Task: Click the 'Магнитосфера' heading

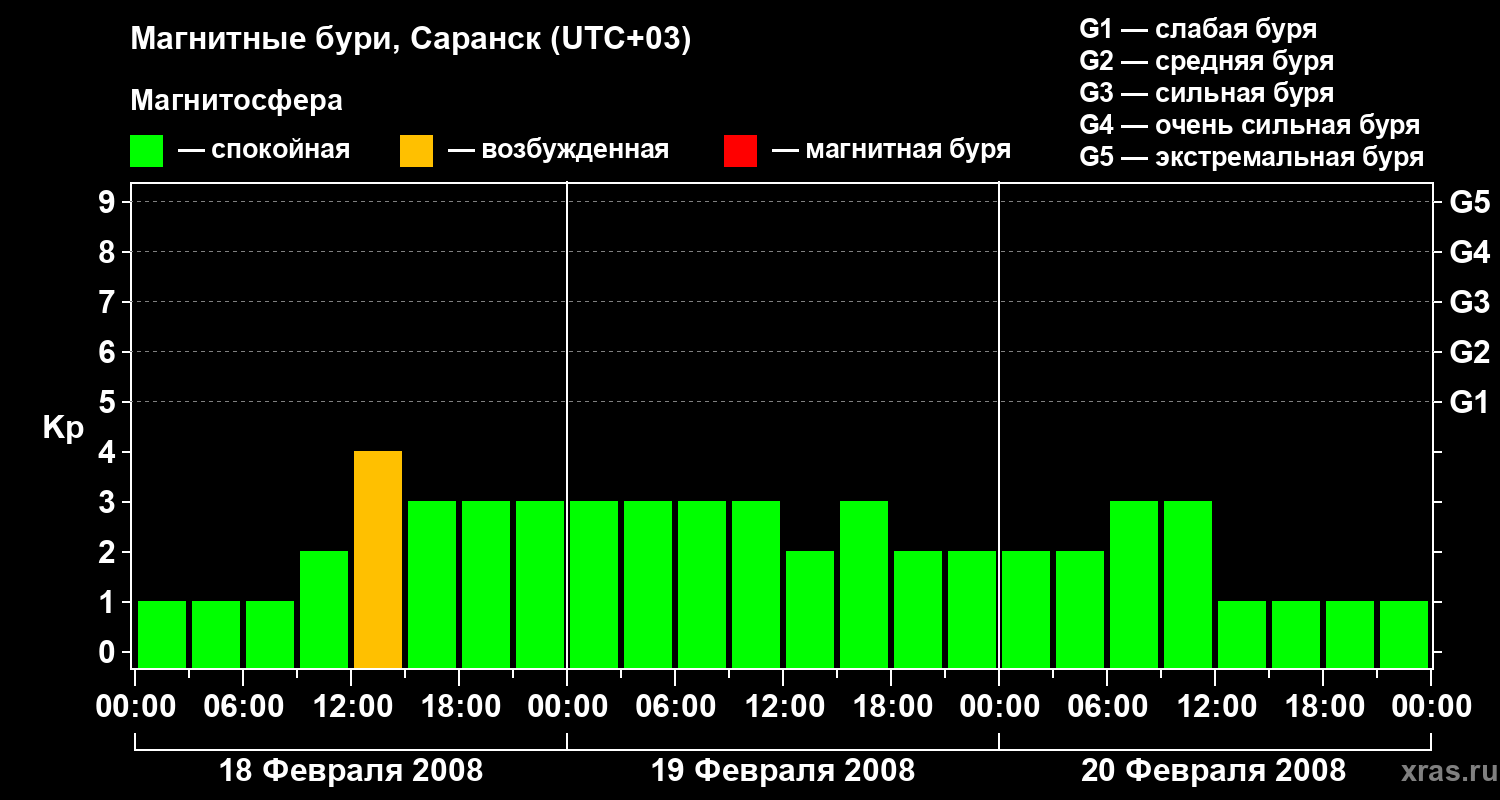Action: click(237, 101)
